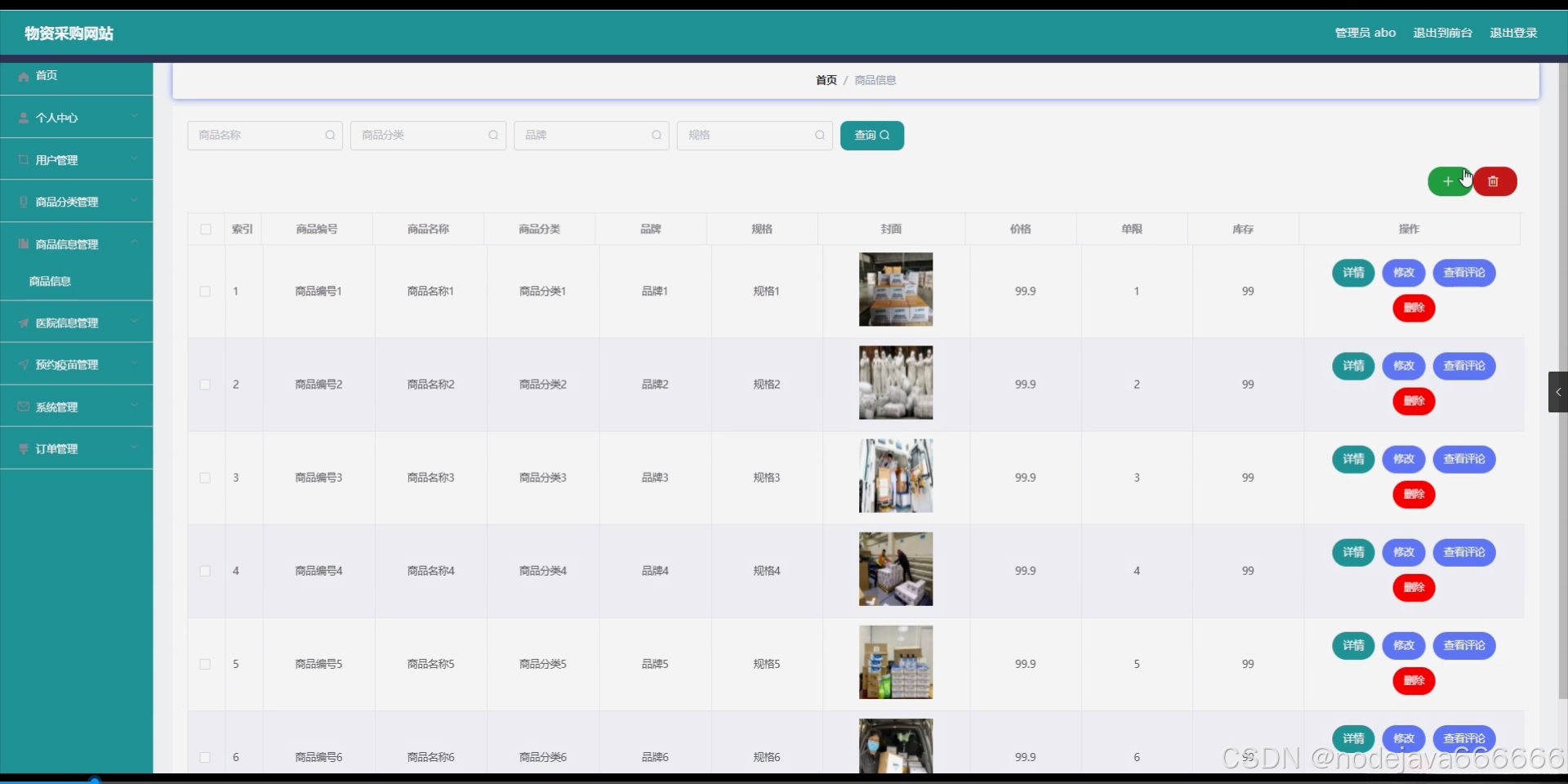Click the 规格 search input

tap(755, 136)
